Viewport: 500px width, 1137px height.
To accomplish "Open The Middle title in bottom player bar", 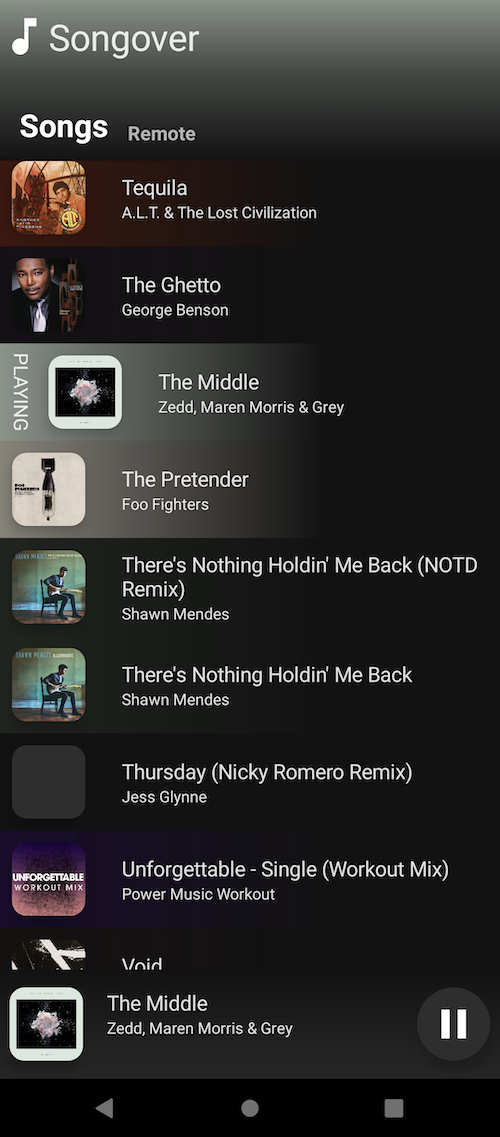I will tap(157, 1004).
